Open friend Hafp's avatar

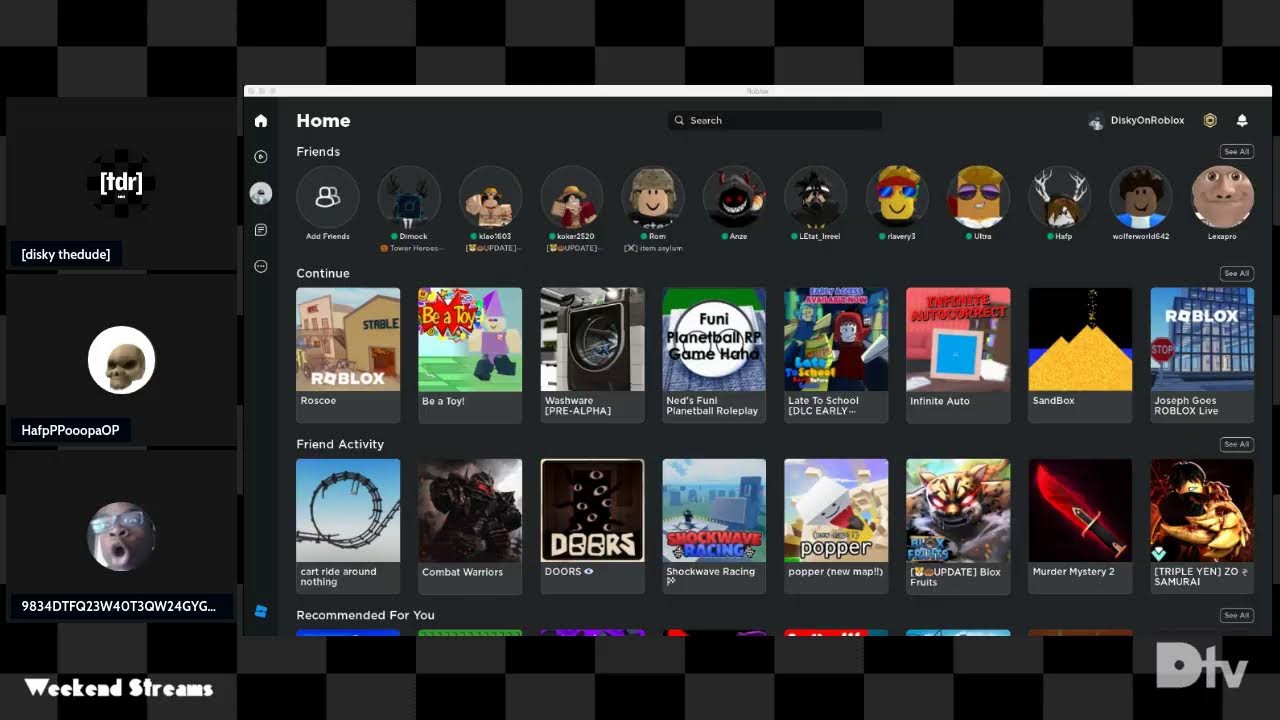click(1060, 197)
